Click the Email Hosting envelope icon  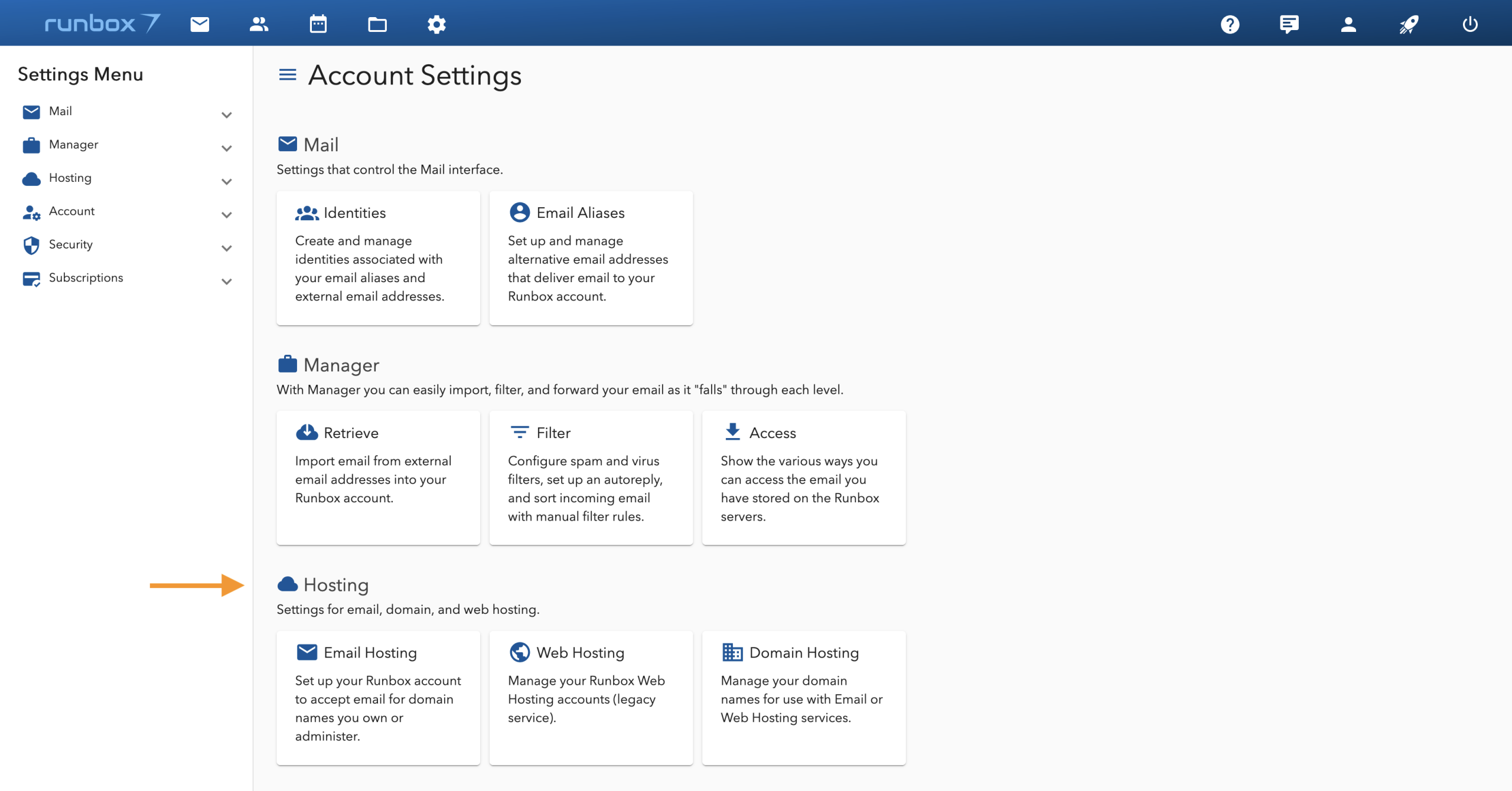click(x=307, y=652)
